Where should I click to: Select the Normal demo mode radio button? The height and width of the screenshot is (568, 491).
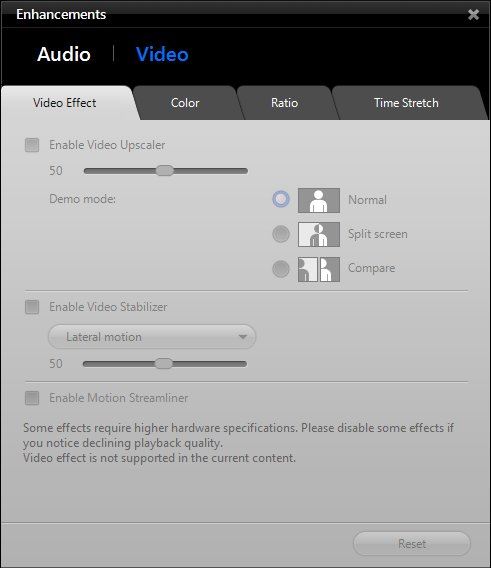[x=281, y=199]
